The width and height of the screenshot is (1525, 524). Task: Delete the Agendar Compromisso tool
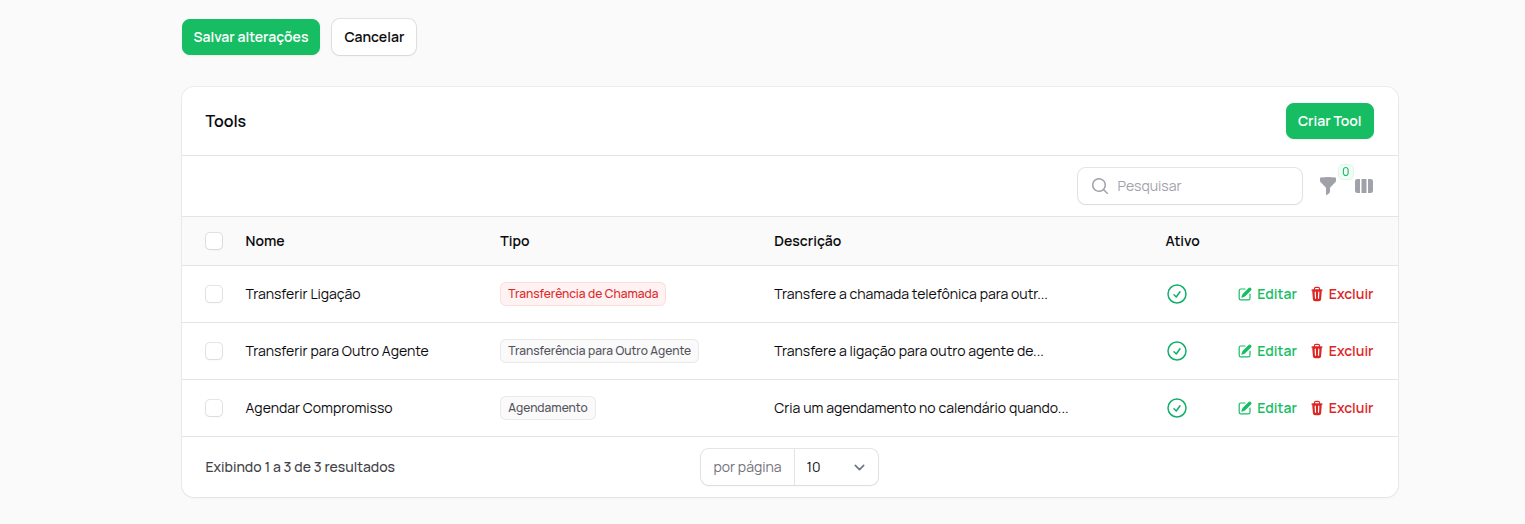pyautogui.click(x=1342, y=408)
